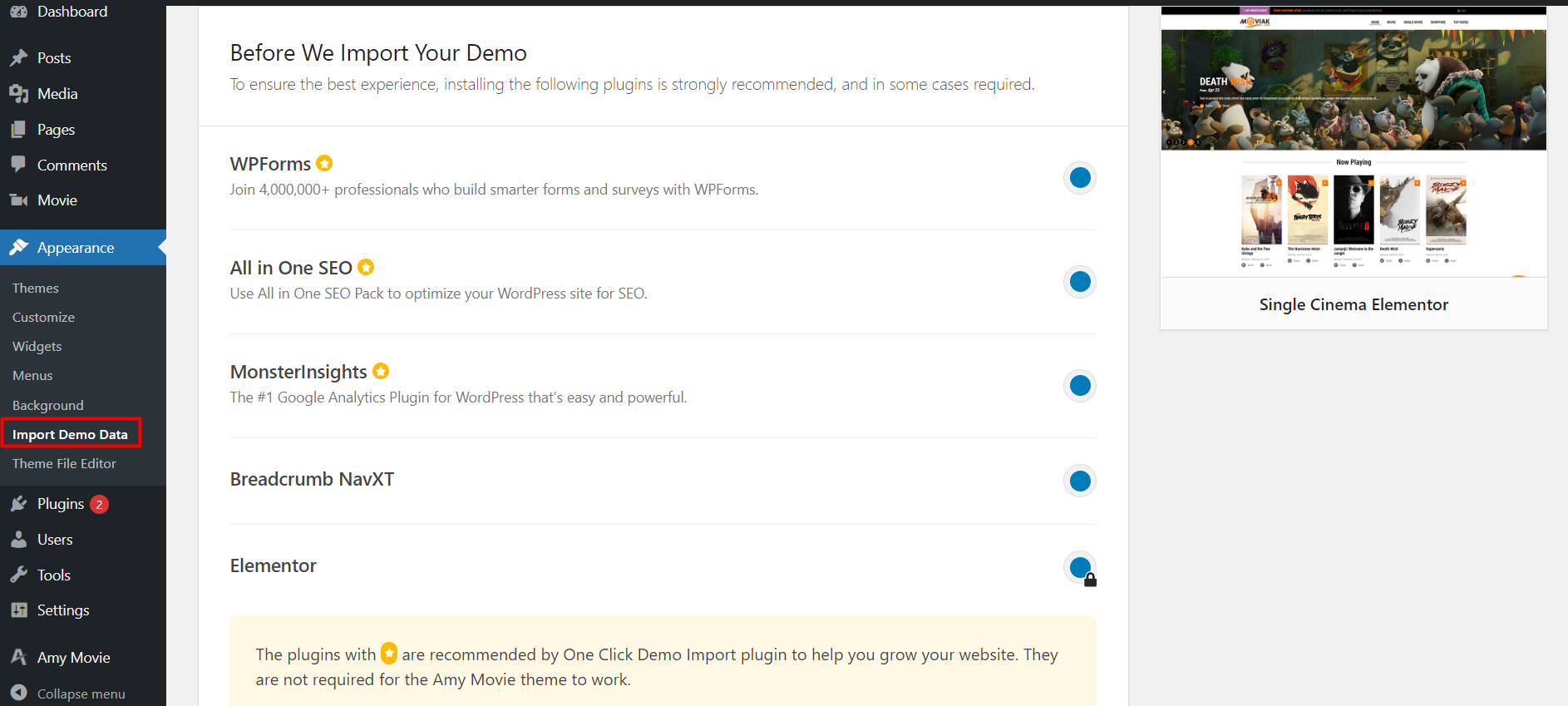
Task: Toggle the MonsterInsights plugin switch
Action: (1080, 385)
